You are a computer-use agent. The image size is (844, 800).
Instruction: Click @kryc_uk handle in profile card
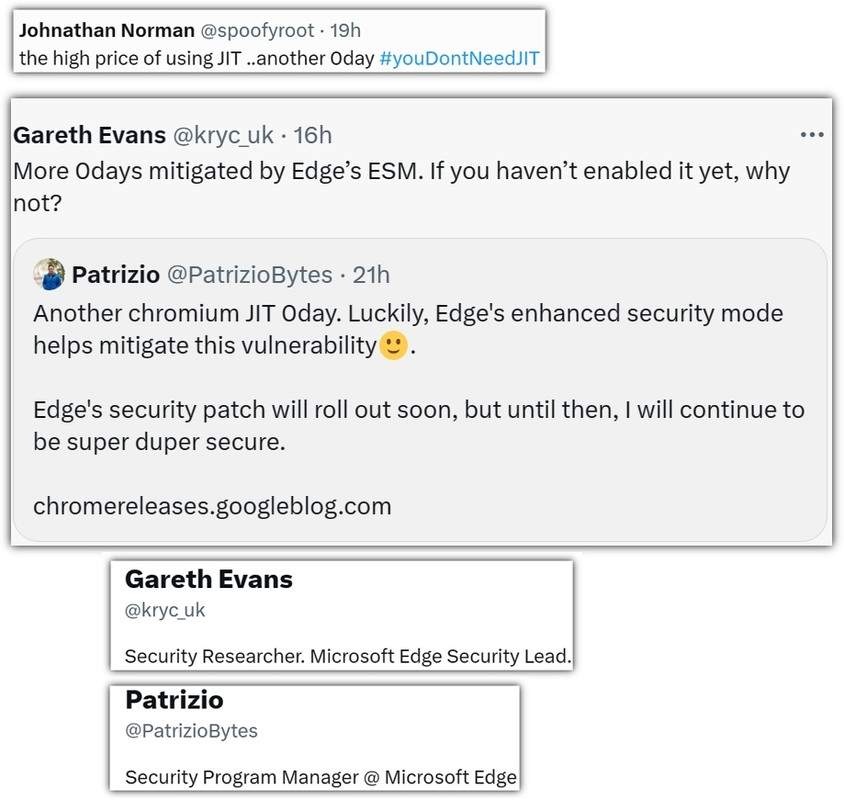pos(165,610)
